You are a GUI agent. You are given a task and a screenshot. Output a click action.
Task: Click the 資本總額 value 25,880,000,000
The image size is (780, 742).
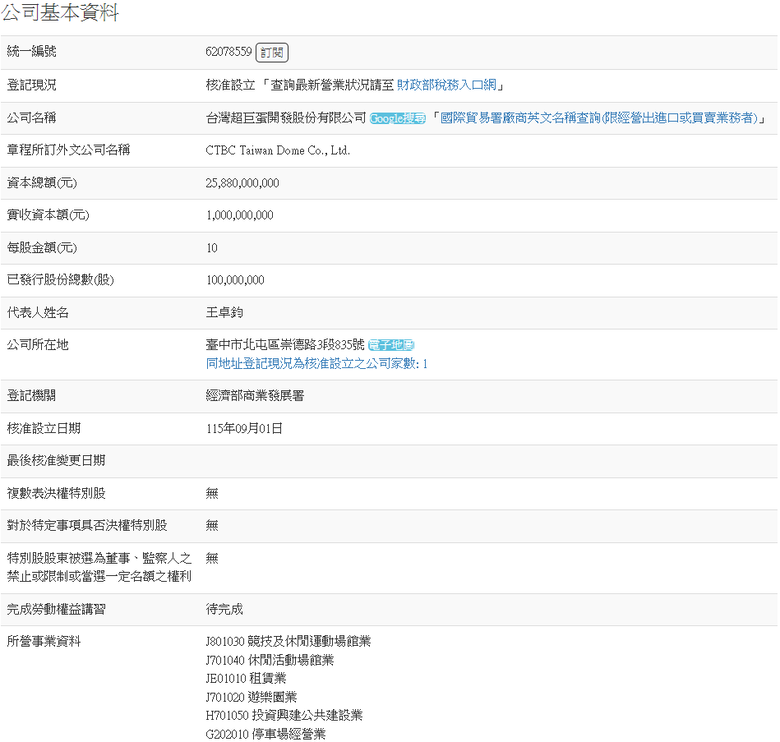tap(242, 183)
